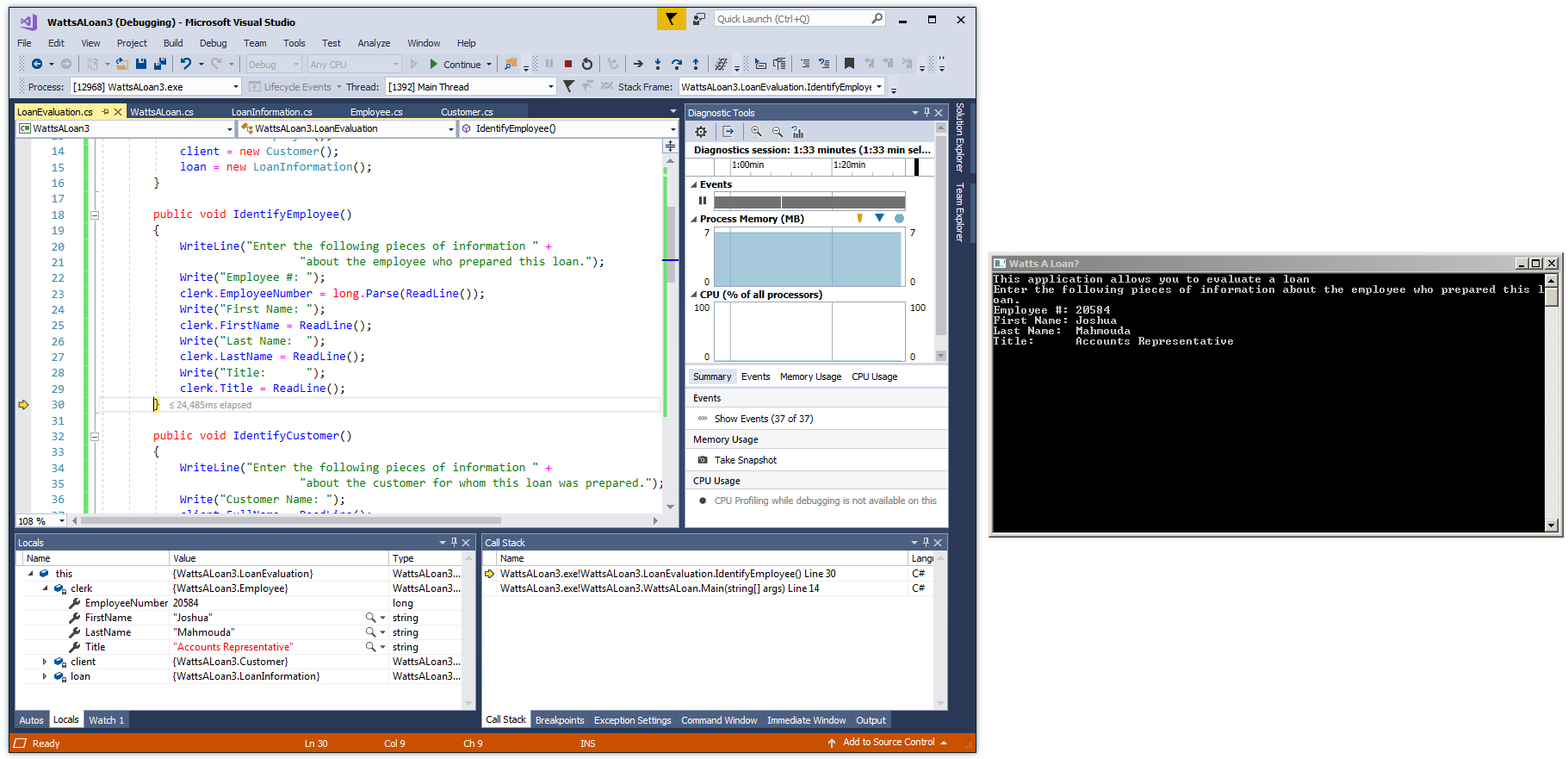Image resolution: width=1568 pixels, height=759 pixels.
Task: Open the IdentifyEmployee() member dropdown
Action: tap(672, 129)
